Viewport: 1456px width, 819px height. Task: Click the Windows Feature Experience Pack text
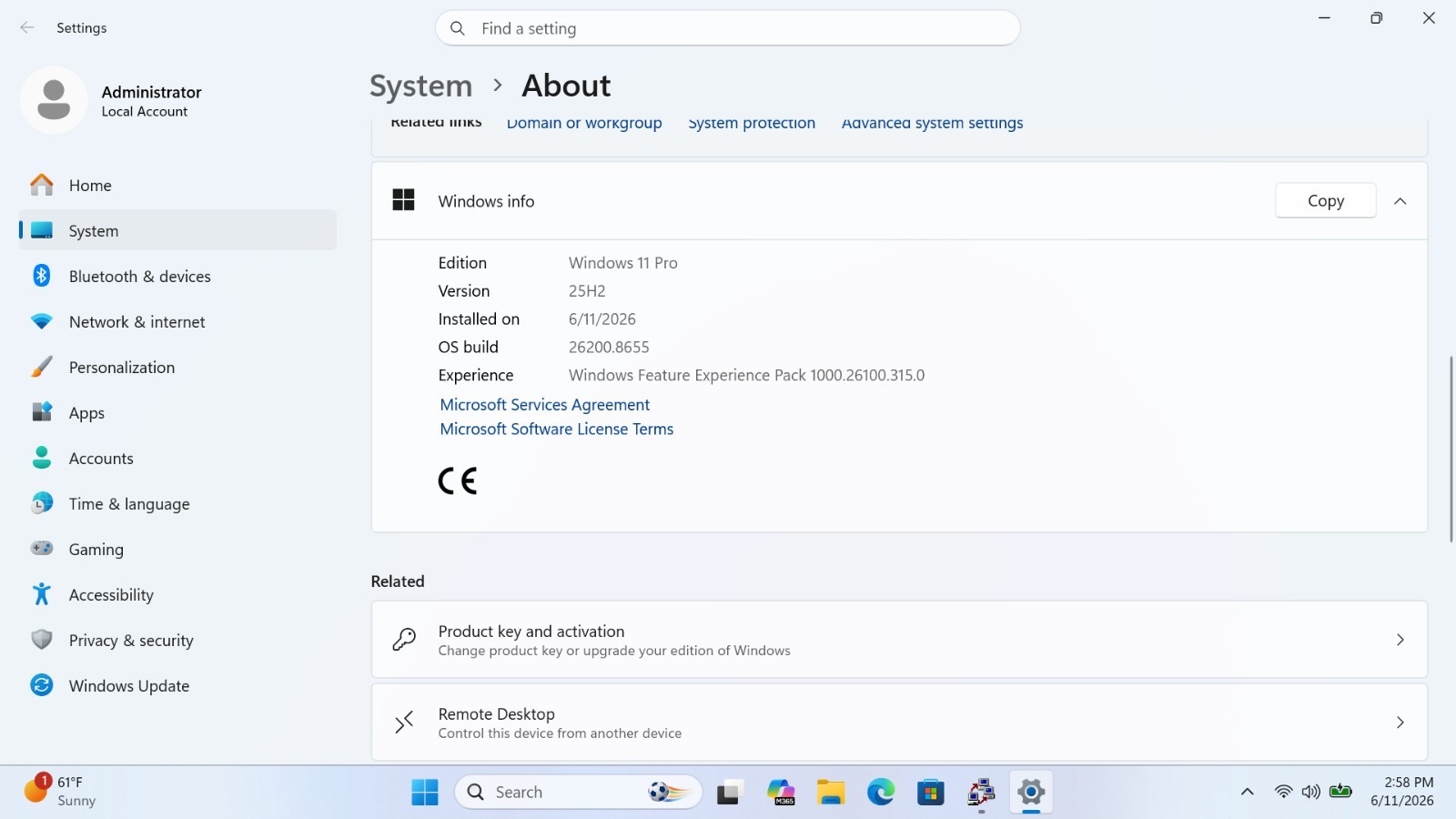click(746, 375)
